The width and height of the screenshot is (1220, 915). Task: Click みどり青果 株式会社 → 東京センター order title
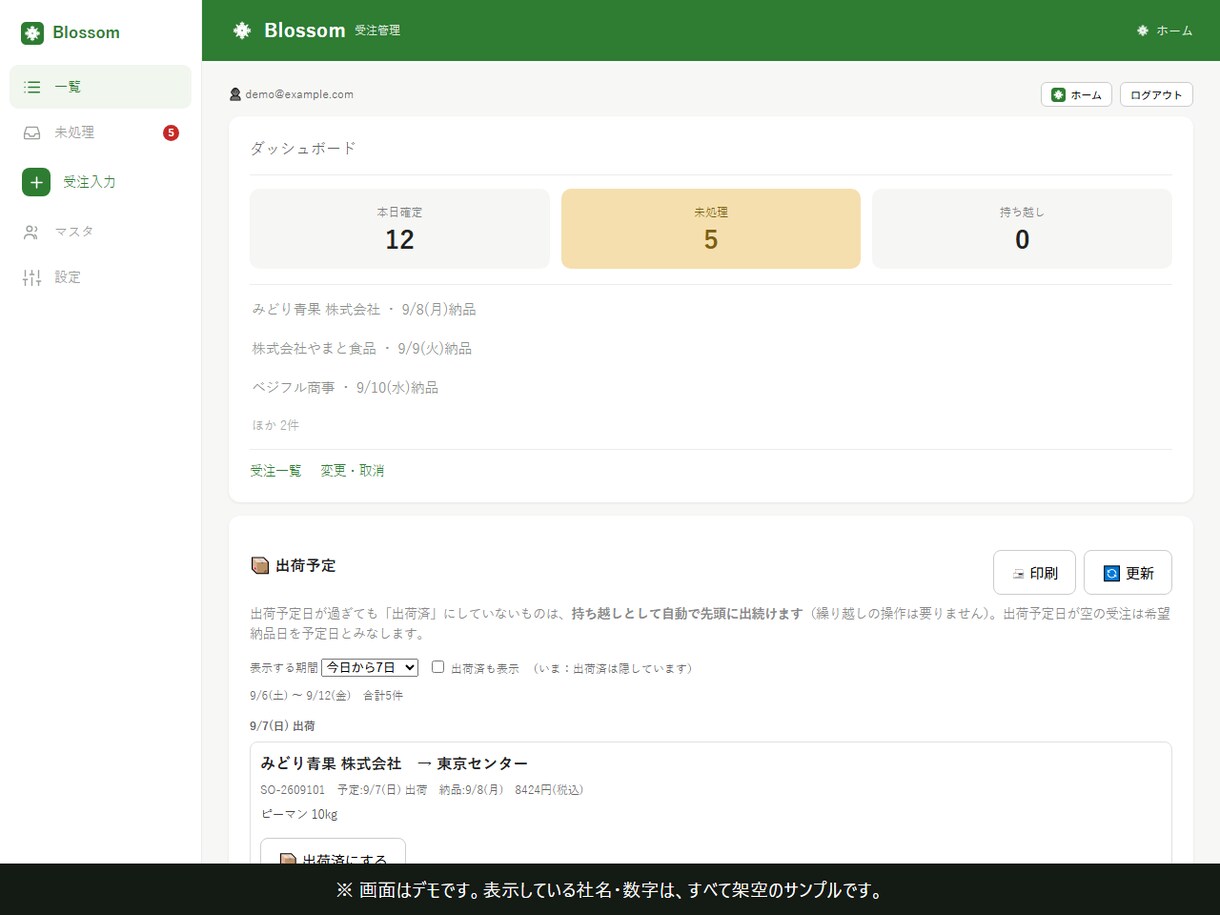(x=394, y=764)
